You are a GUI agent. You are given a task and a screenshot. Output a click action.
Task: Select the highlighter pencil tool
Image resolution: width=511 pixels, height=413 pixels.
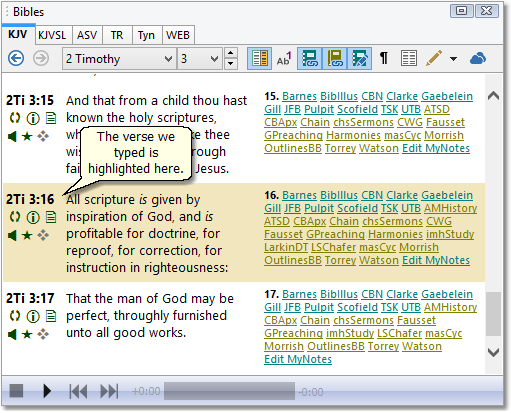pos(434,58)
